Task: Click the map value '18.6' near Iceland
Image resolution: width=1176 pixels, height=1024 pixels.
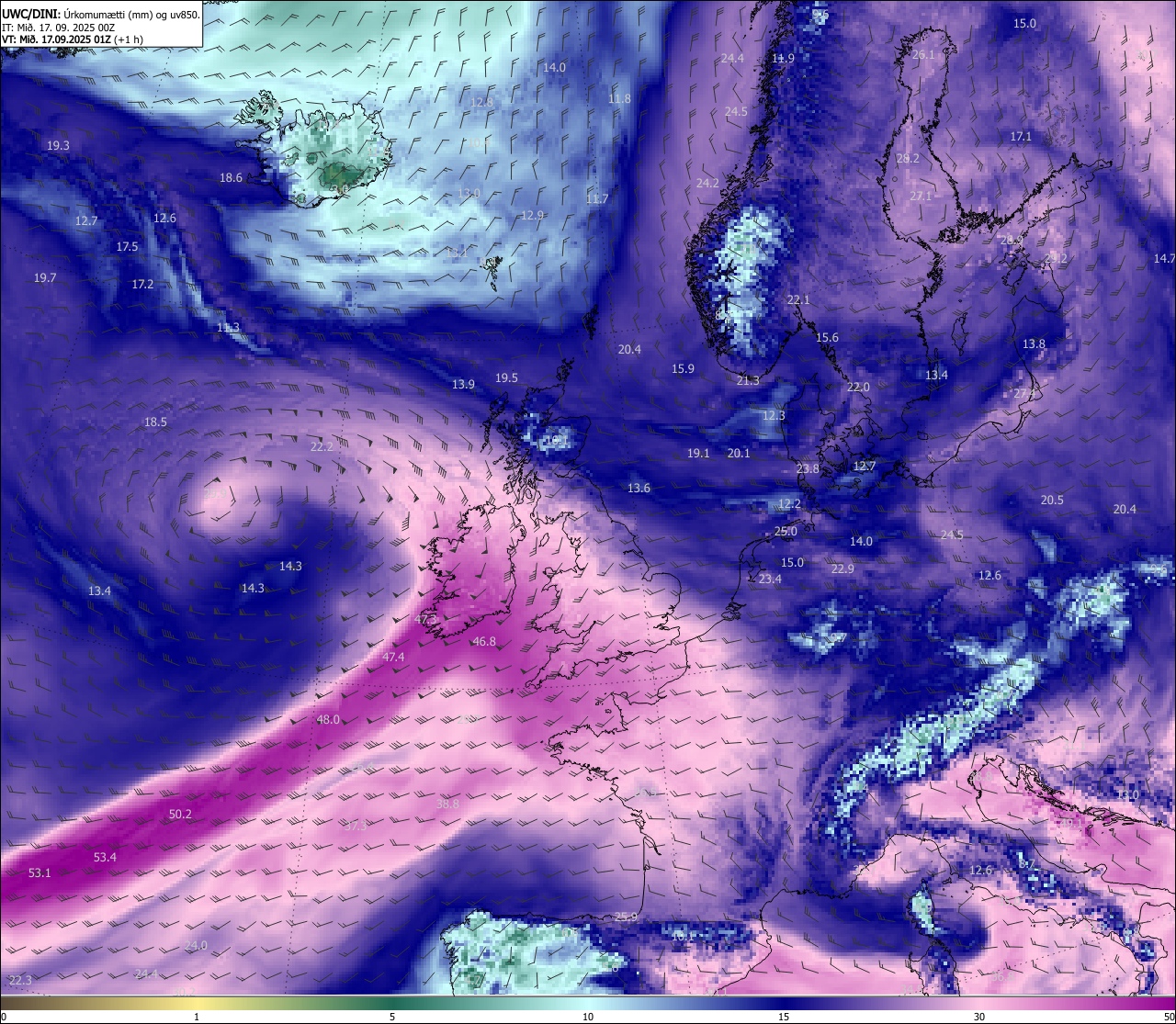Action: (231, 177)
